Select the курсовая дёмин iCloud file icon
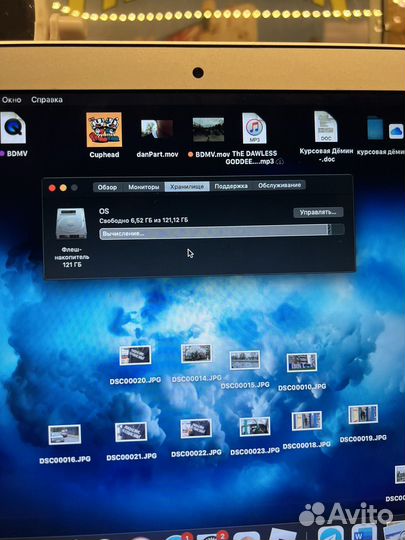 point(375,128)
